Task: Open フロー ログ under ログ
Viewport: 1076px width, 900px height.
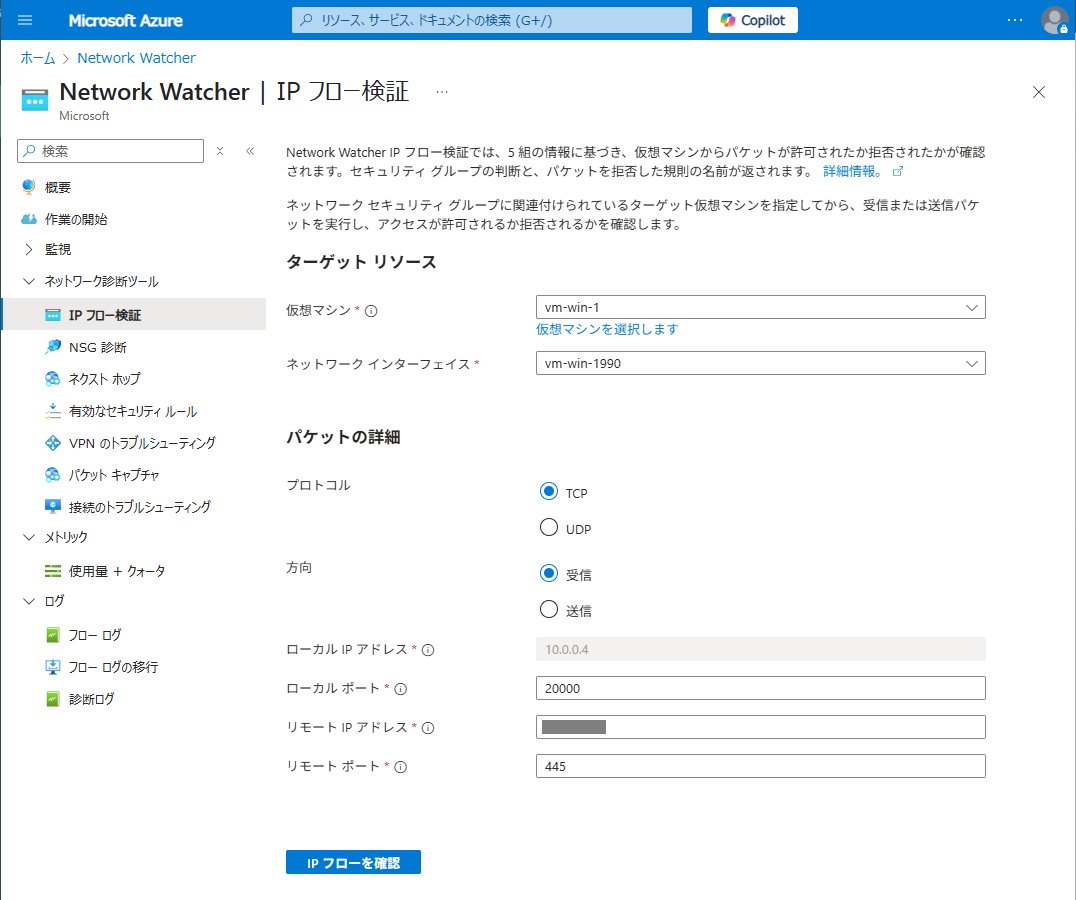Action: (x=92, y=634)
